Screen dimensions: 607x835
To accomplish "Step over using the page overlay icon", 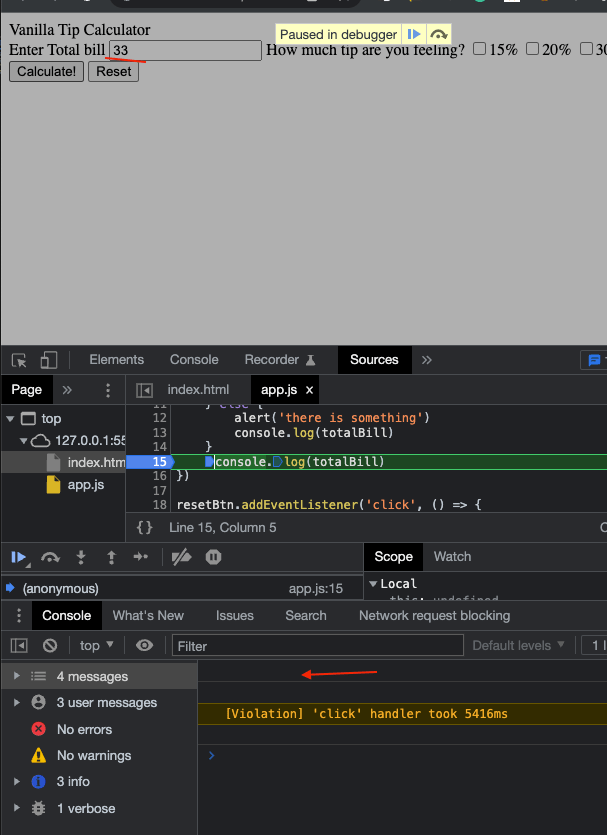I will tap(439, 35).
